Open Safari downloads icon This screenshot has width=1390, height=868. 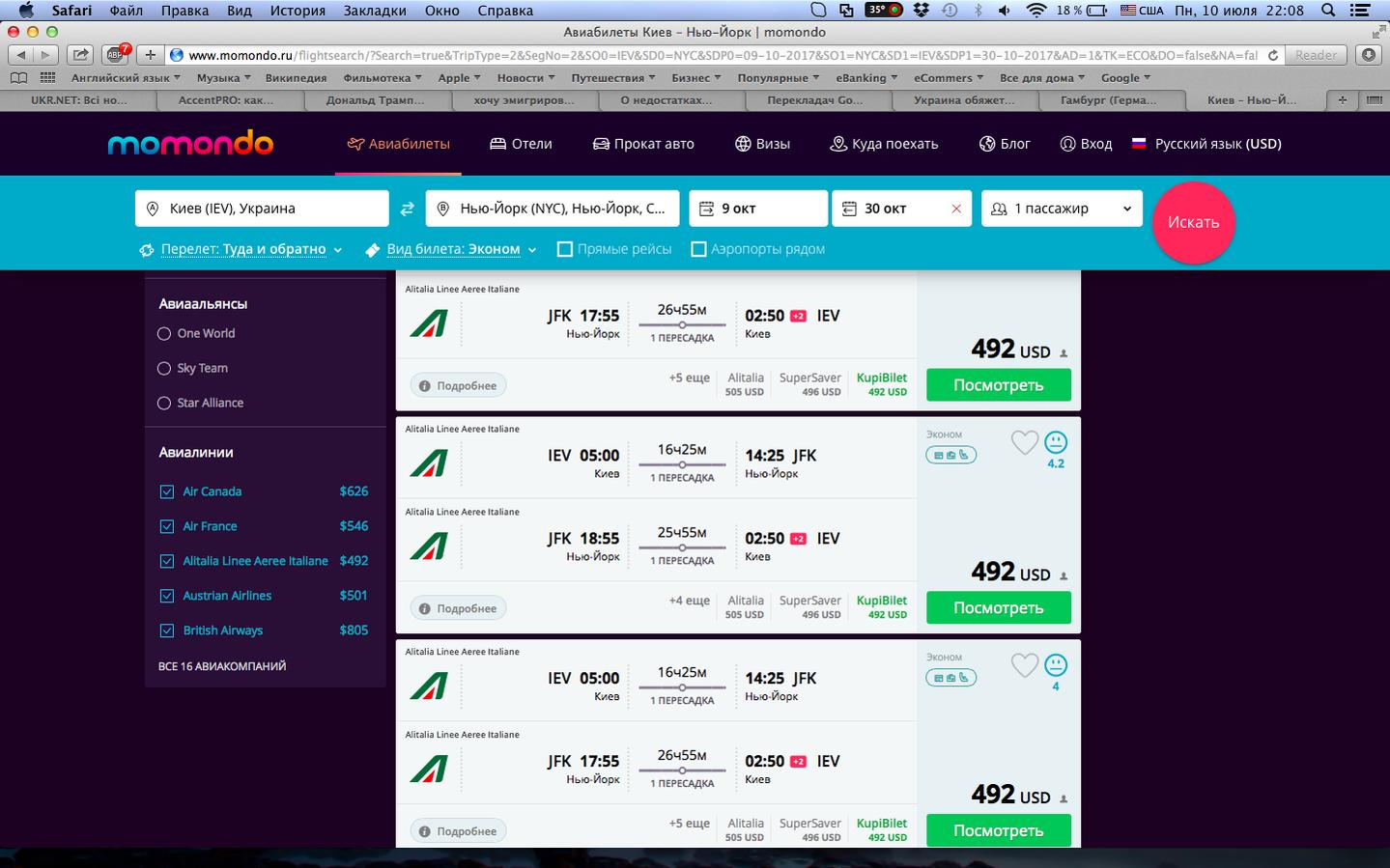(x=1369, y=55)
